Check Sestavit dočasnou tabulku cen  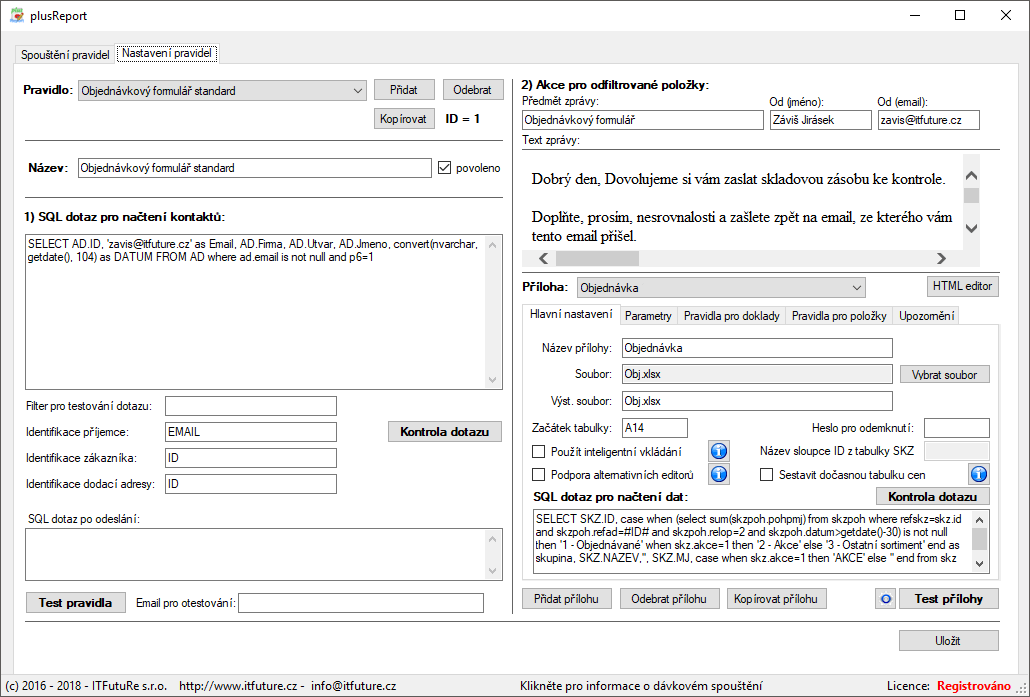(766, 474)
